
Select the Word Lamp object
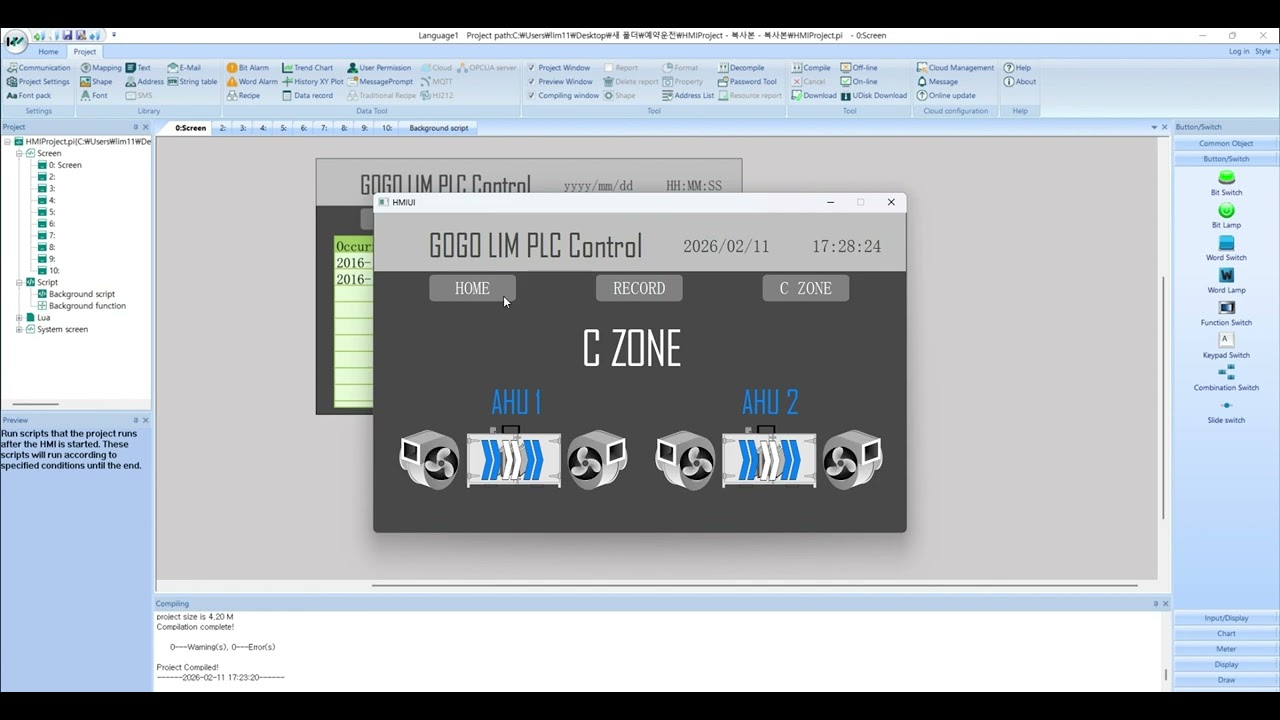tap(1226, 281)
